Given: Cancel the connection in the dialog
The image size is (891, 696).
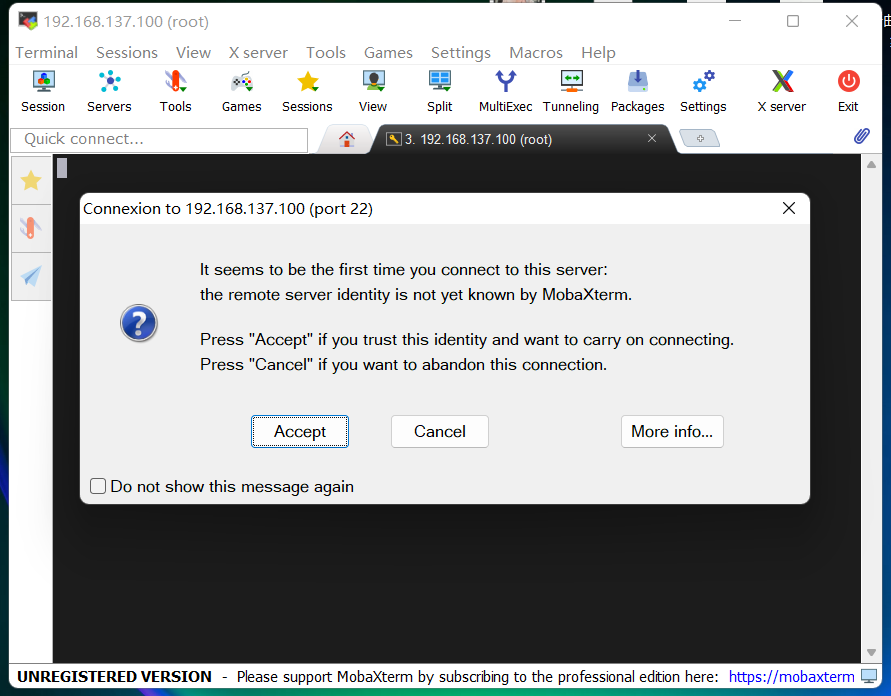Looking at the screenshot, I should tap(440, 432).
